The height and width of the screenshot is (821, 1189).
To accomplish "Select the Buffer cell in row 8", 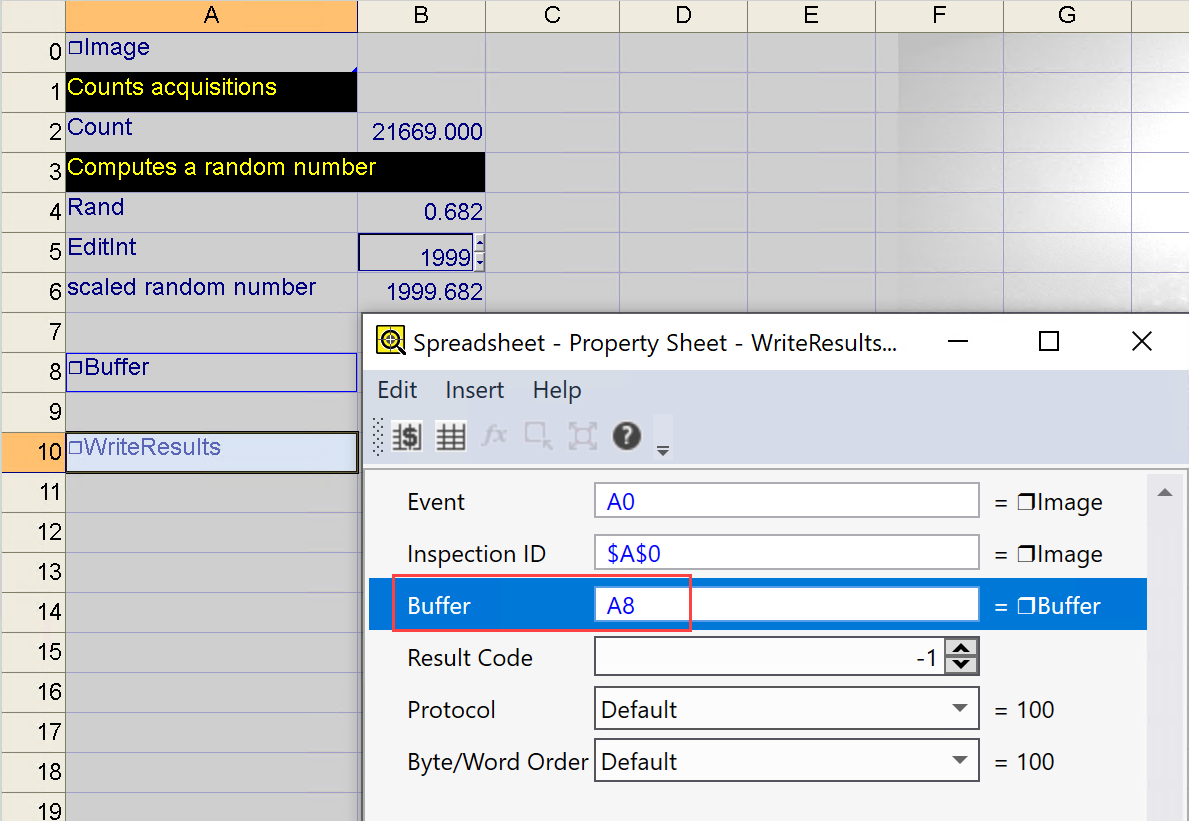I will (x=211, y=372).
